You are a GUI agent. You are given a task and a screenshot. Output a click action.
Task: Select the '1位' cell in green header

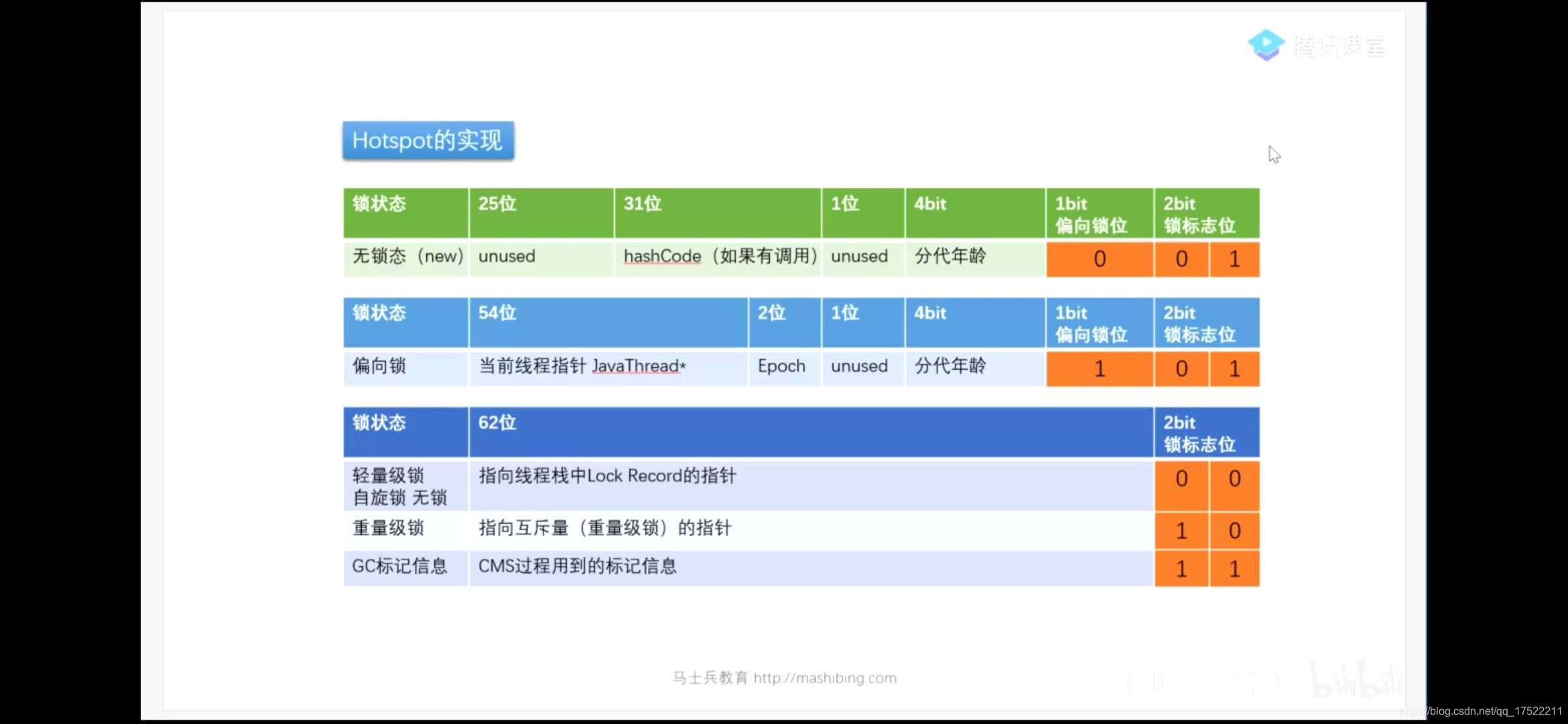pyautogui.click(x=863, y=213)
